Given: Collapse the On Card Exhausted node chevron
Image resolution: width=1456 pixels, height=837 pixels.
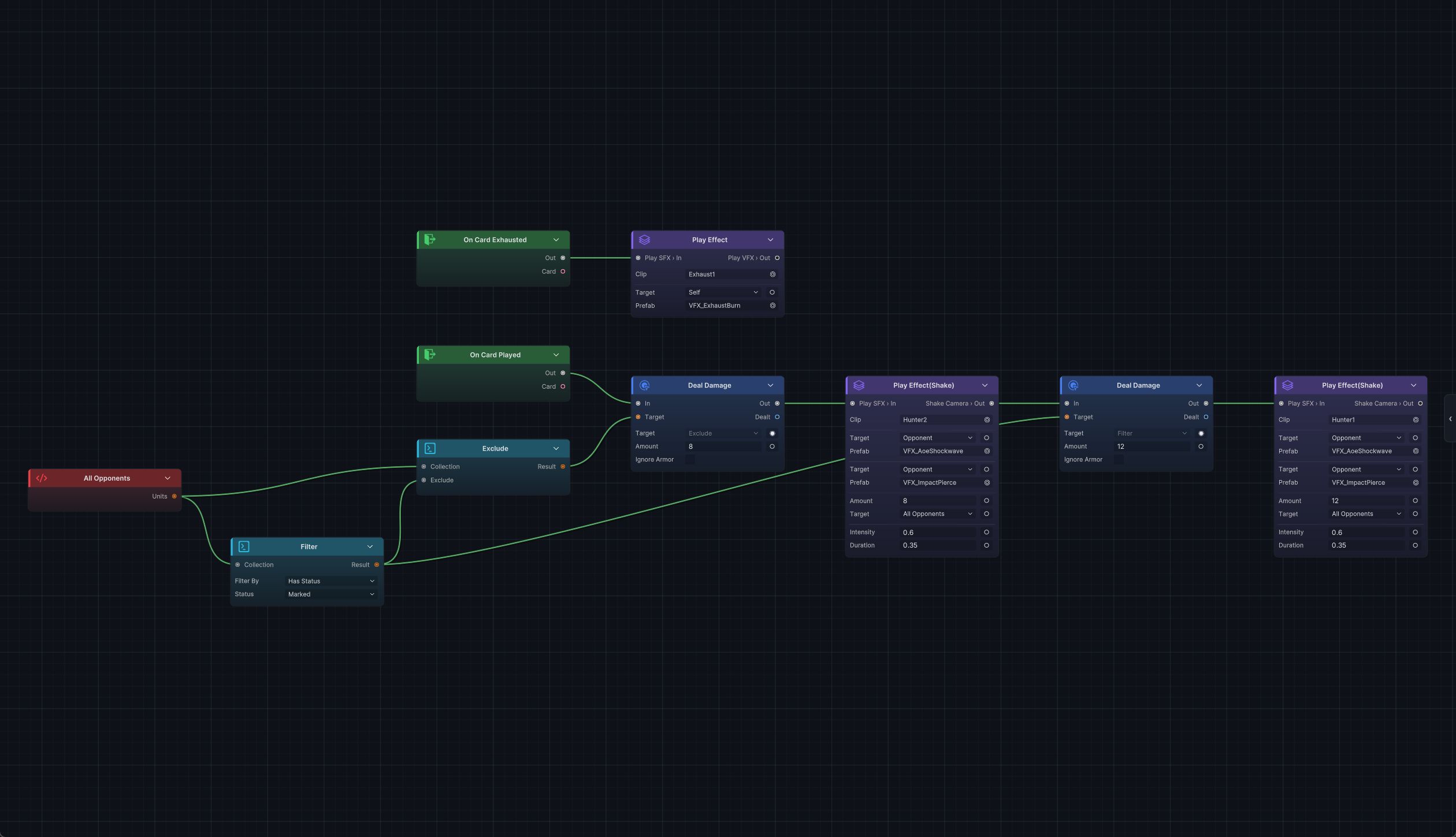Looking at the screenshot, I should point(556,240).
